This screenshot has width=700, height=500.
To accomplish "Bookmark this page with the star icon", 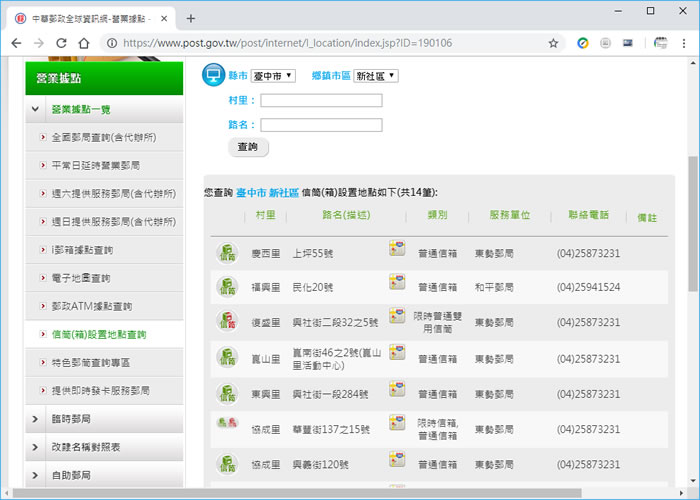I will [553, 43].
